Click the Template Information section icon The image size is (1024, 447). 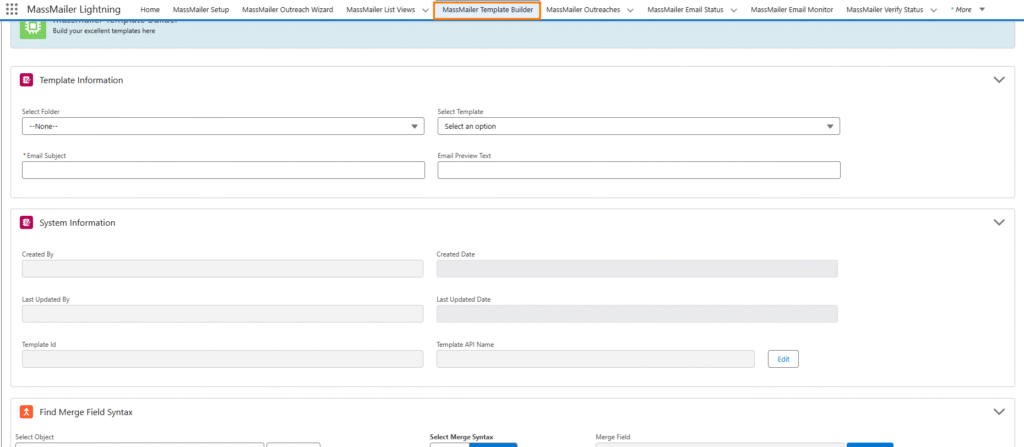point(26,80)
